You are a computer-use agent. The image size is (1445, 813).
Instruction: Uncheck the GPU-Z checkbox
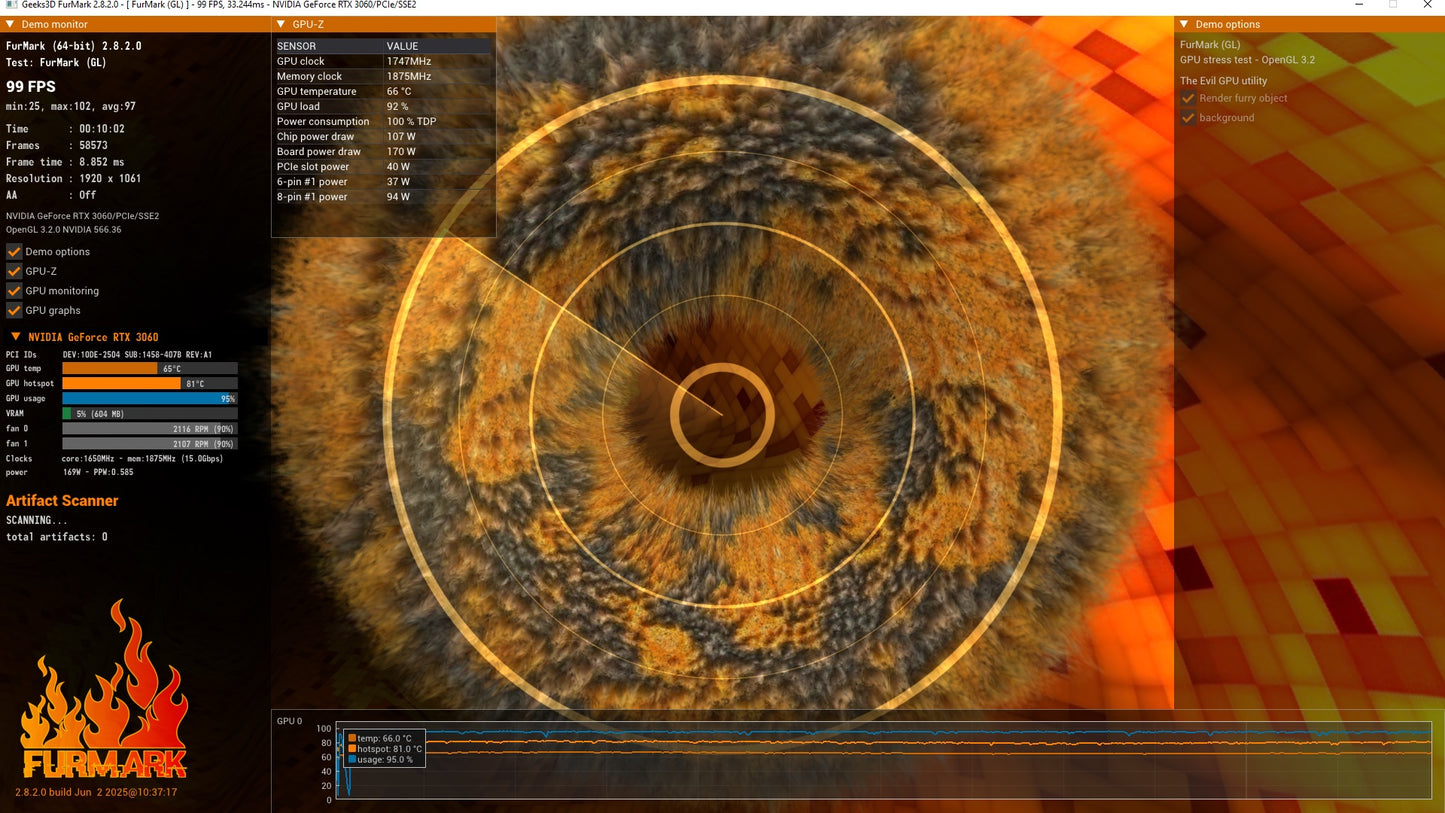[x=14, y=271]
